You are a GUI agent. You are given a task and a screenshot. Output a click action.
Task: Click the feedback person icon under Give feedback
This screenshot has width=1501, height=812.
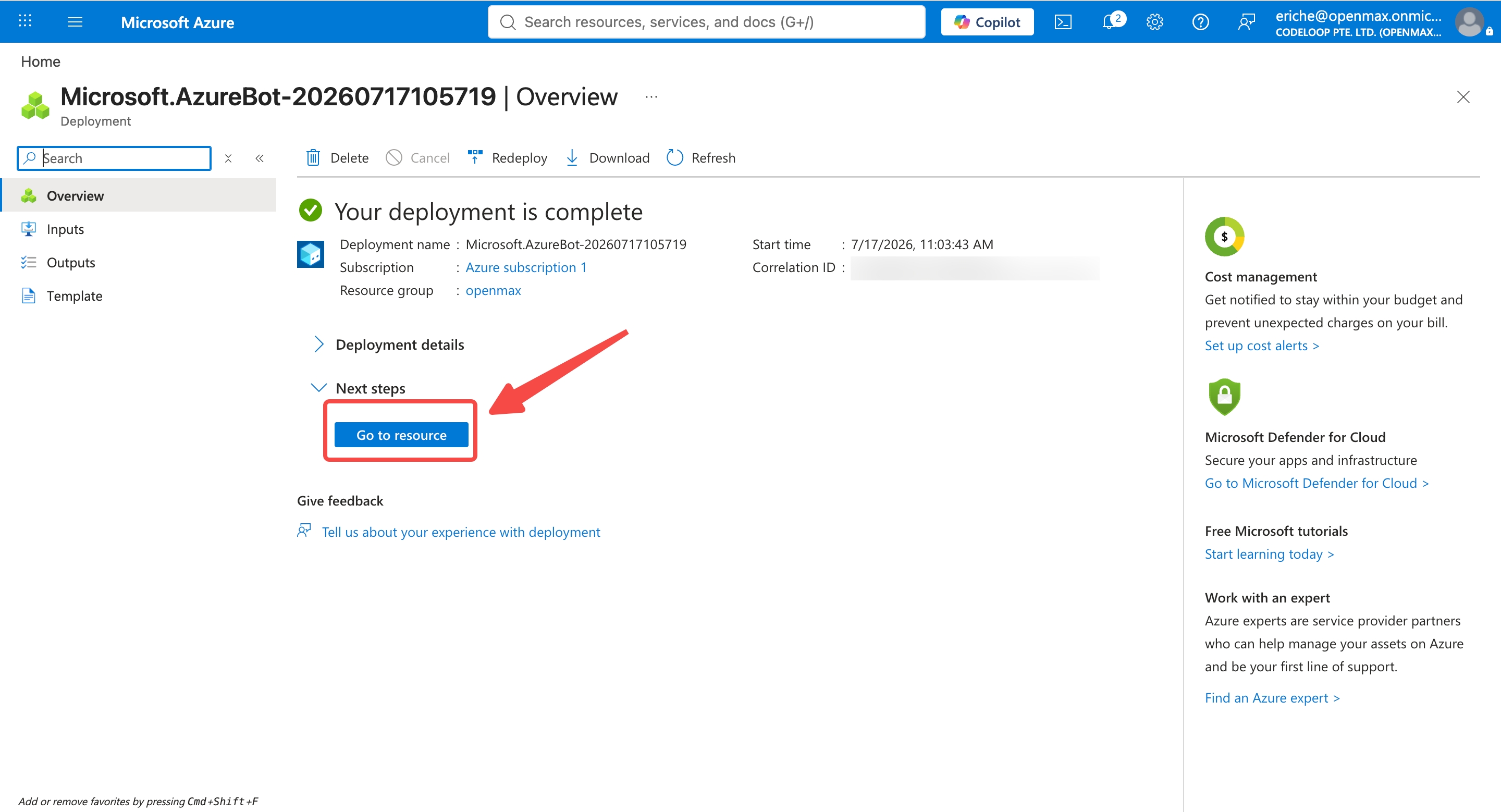[304, 531]
